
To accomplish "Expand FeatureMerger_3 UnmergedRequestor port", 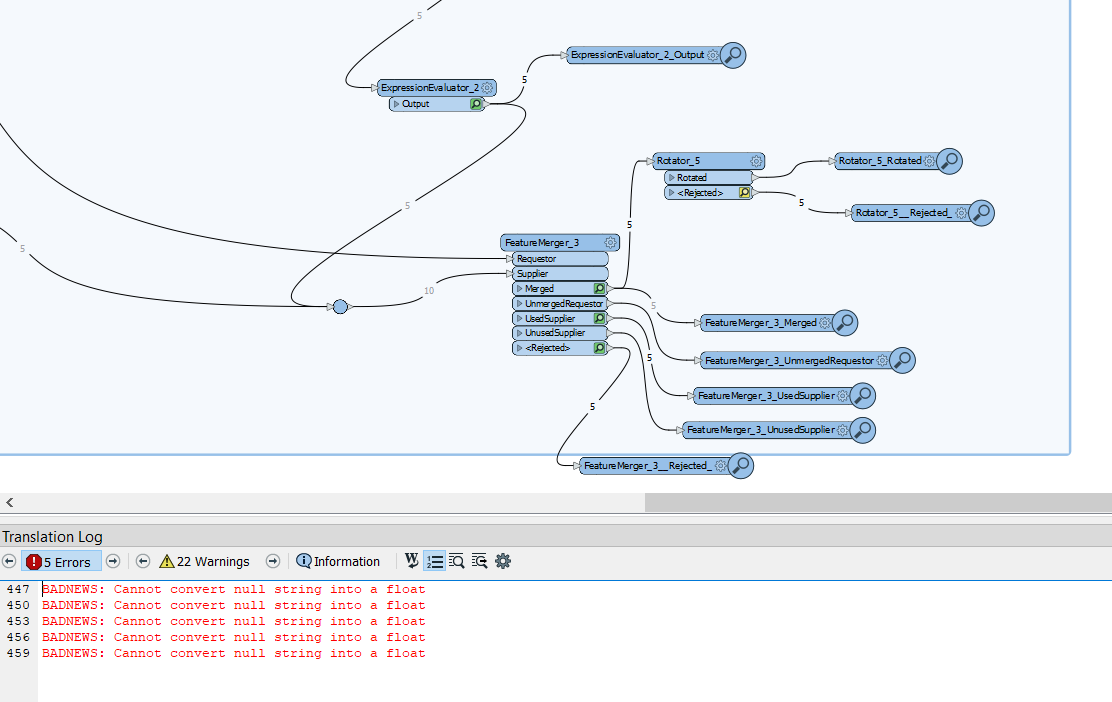I will 519,303.
